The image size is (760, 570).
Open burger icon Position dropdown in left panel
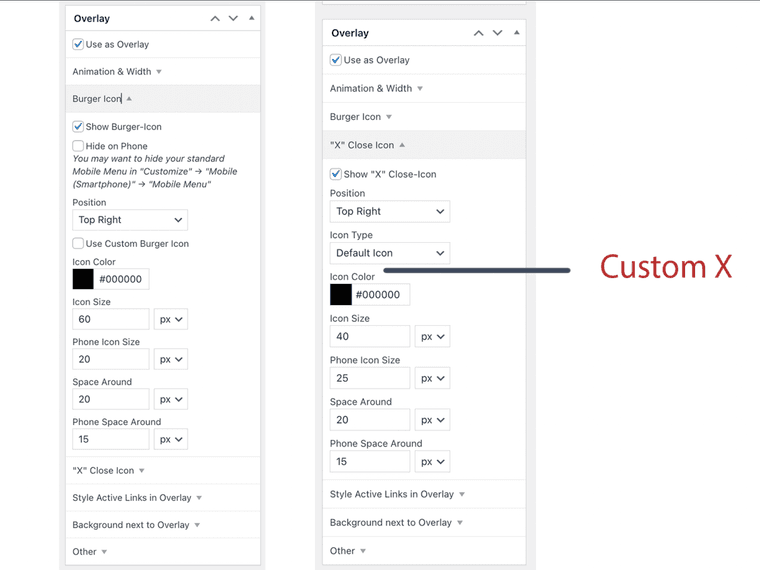(130, 220)
